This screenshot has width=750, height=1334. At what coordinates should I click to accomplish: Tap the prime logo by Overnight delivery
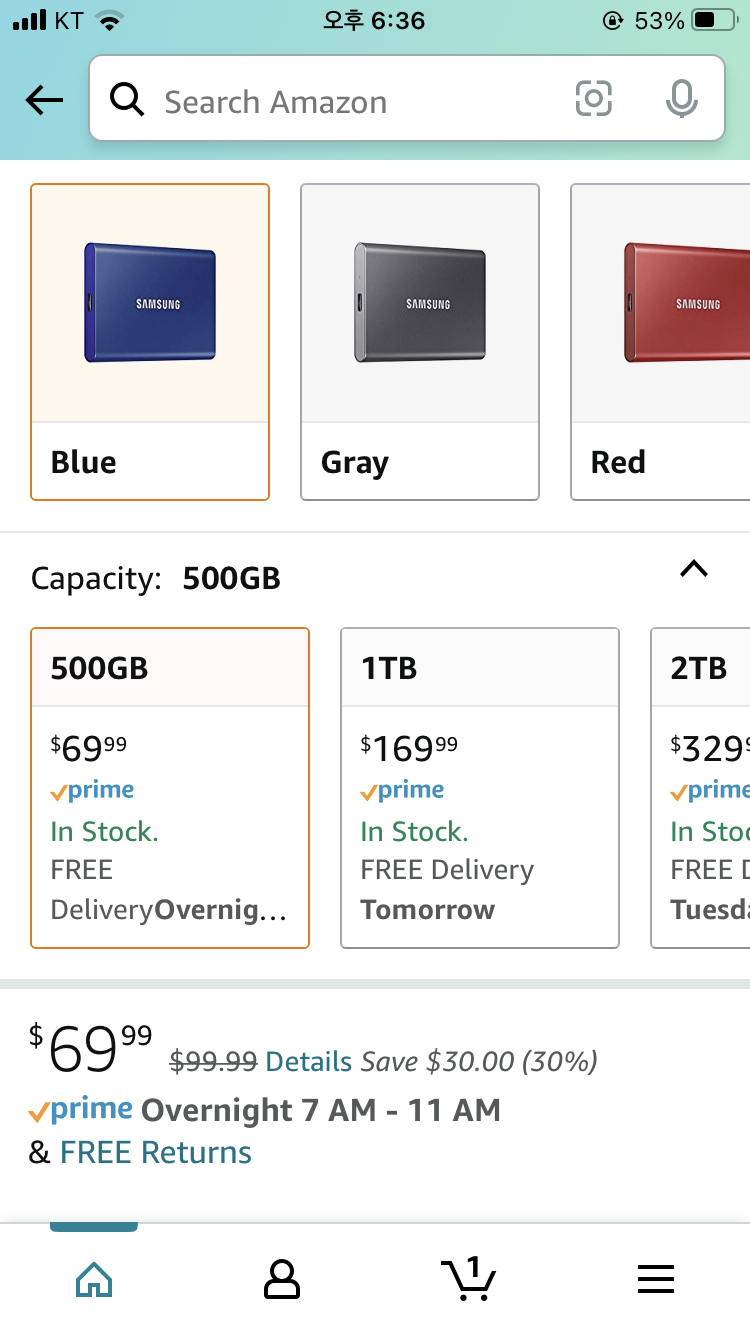coord(81,1110)
